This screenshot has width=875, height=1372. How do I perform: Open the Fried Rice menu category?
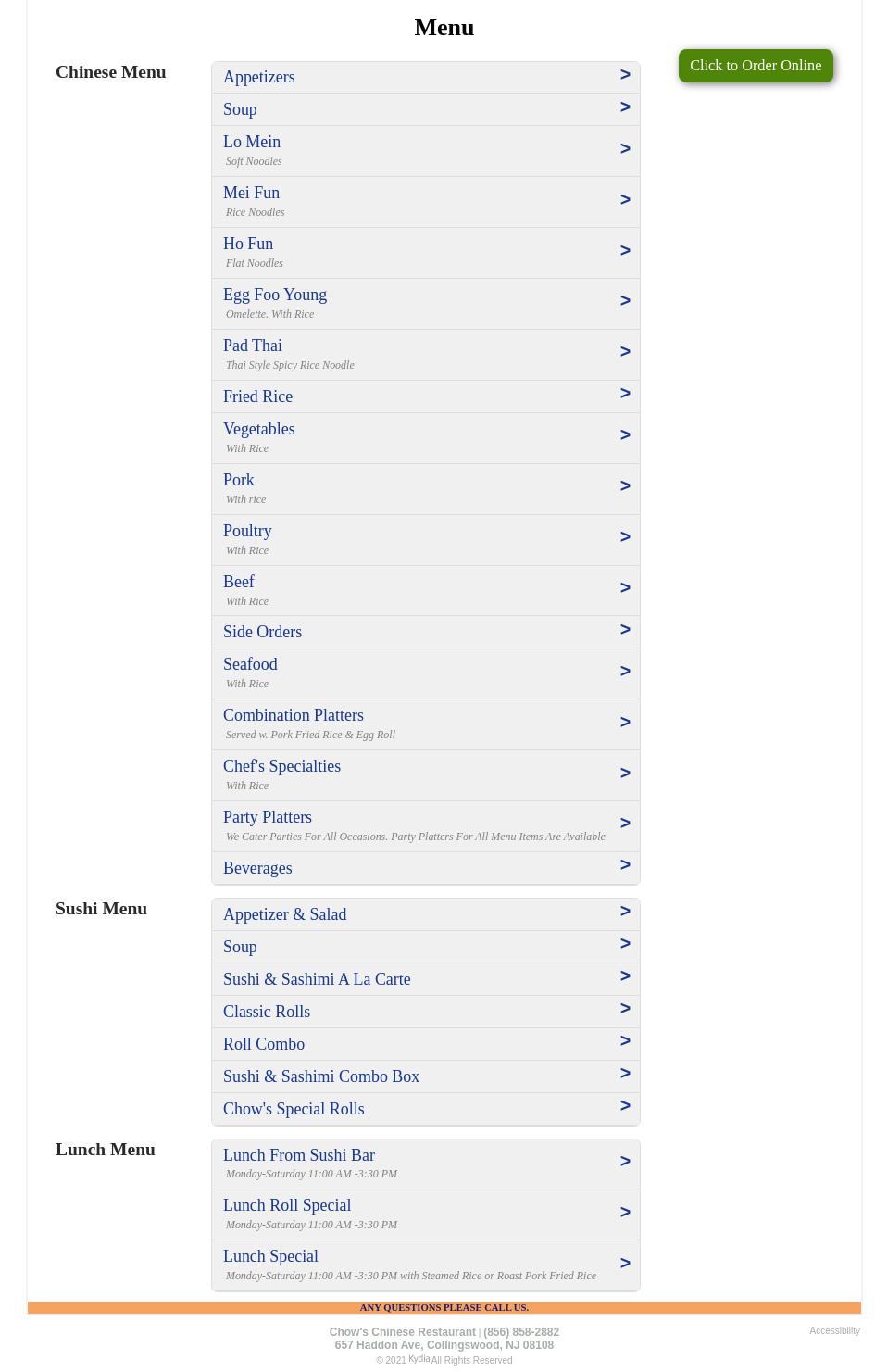coord(257,396)
